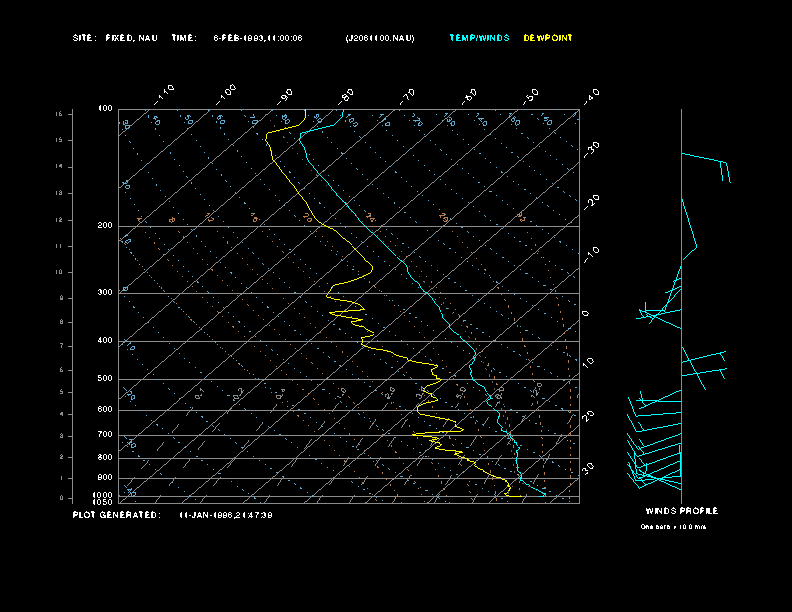Click the PLOT GENERATED: label
792x612 pixels.
(117, 515)
